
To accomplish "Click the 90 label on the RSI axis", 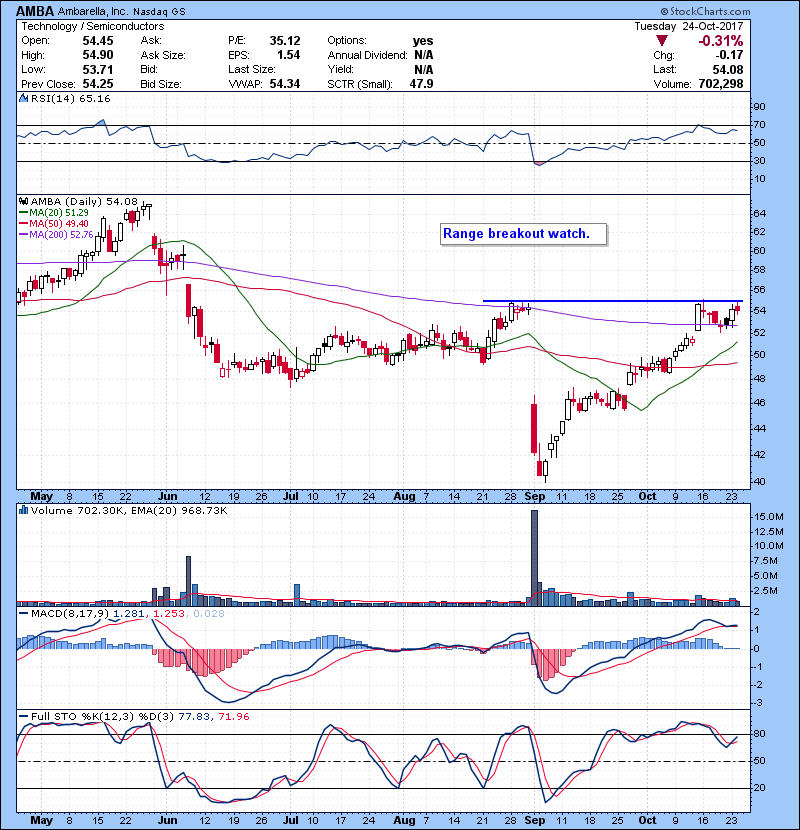I will (759, 107).
